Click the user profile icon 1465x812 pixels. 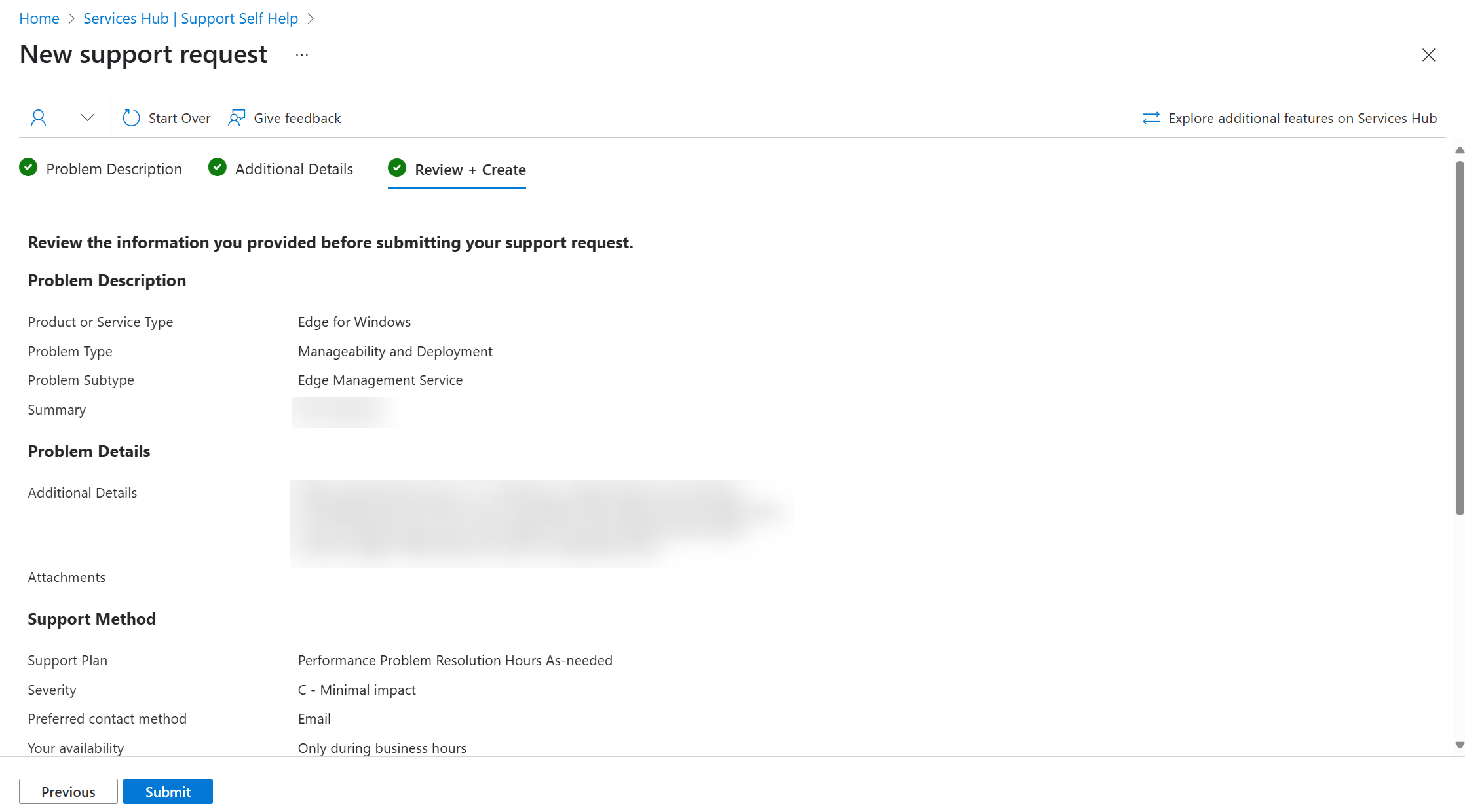(38, 118)
